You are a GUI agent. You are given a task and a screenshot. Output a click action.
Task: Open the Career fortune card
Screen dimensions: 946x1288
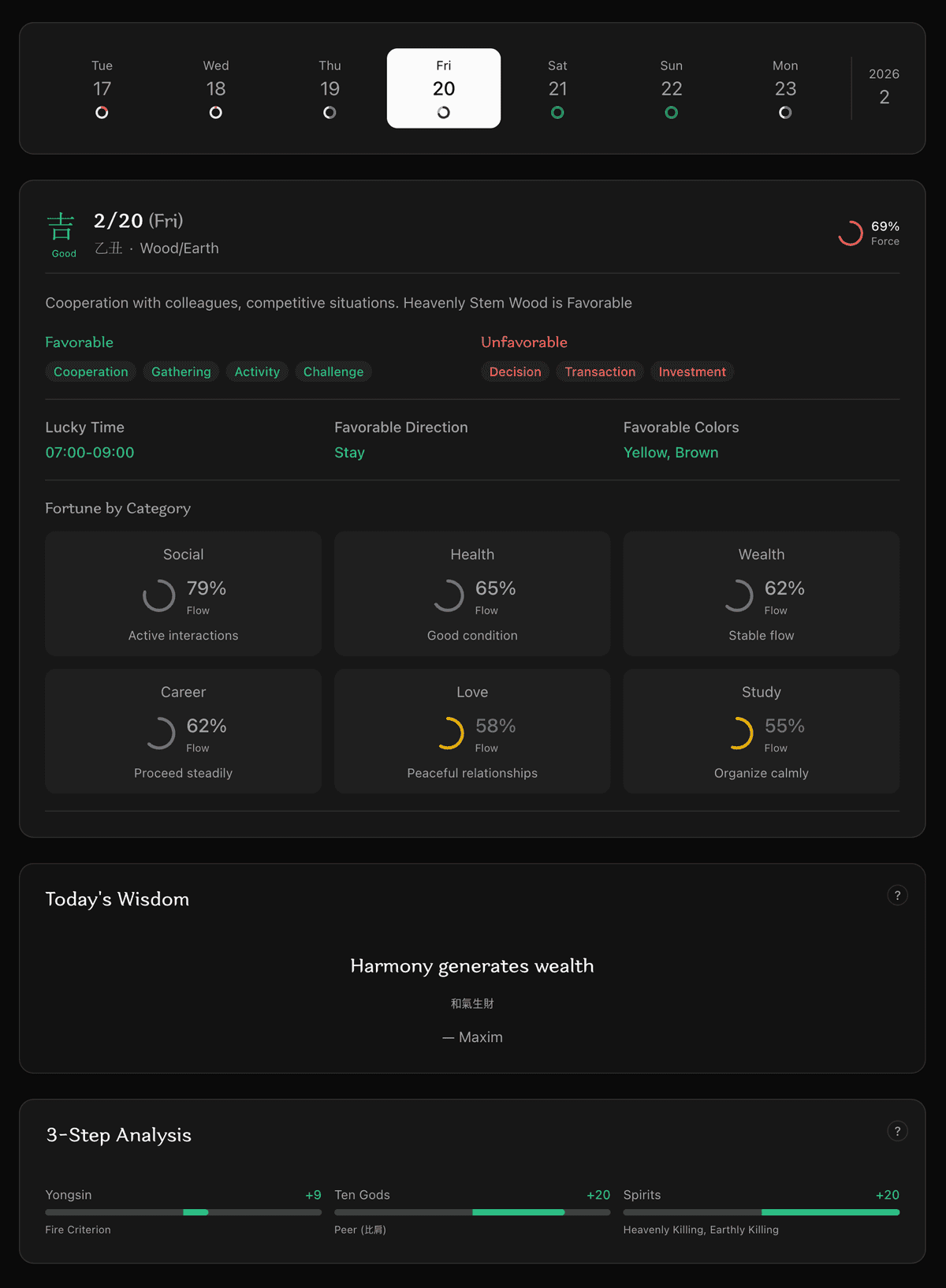click(183, 731)
